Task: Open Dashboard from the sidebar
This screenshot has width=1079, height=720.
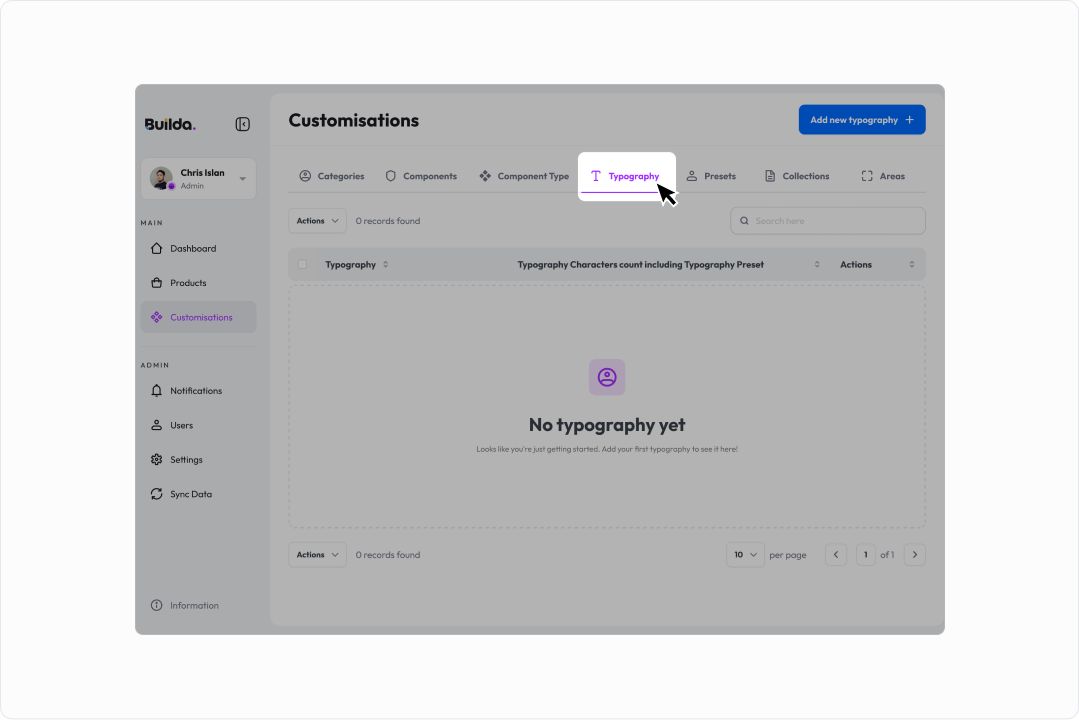Action: 198,248
